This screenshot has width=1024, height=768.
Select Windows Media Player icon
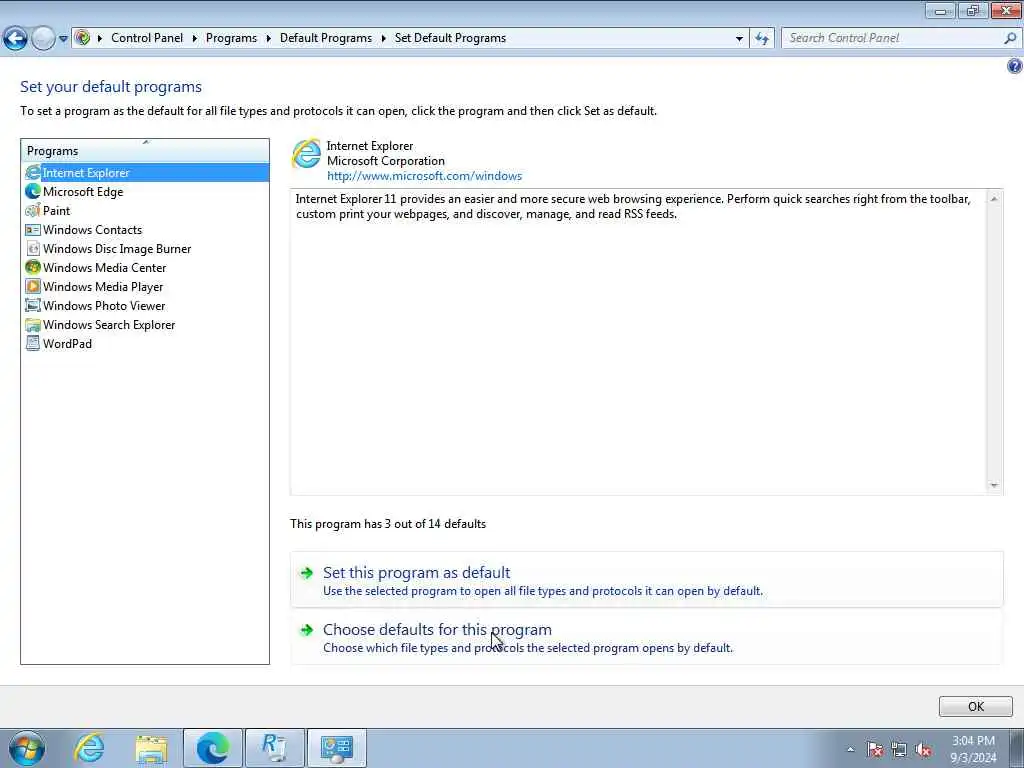pyautogui.click(x=33, y=286)
